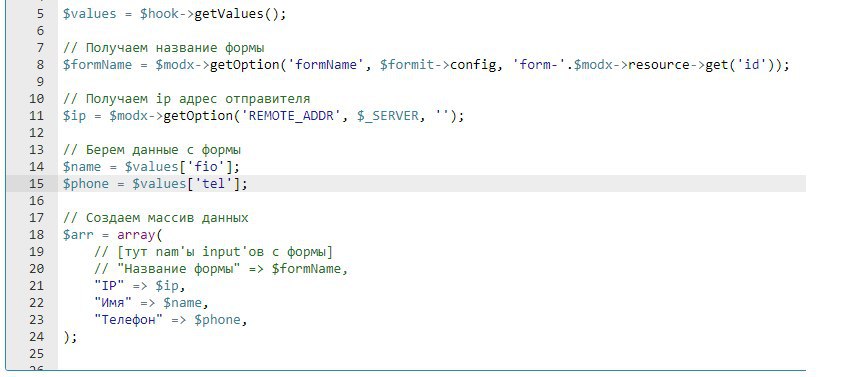
Task: Click line number 24 in the gutter
Action: [x=36, y=336]
